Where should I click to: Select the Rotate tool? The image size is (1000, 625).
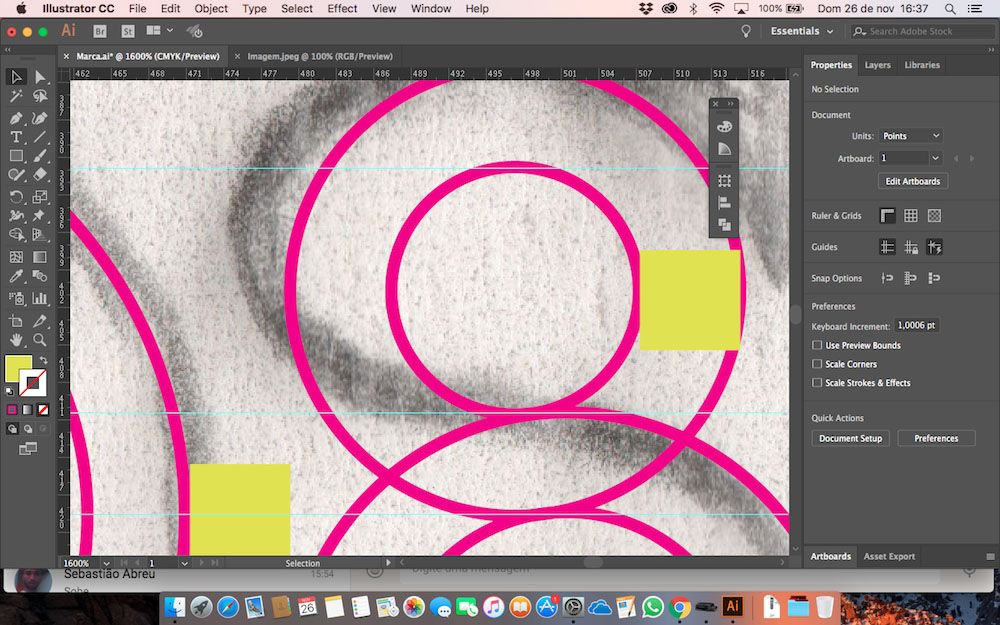[x=16, y=197]
